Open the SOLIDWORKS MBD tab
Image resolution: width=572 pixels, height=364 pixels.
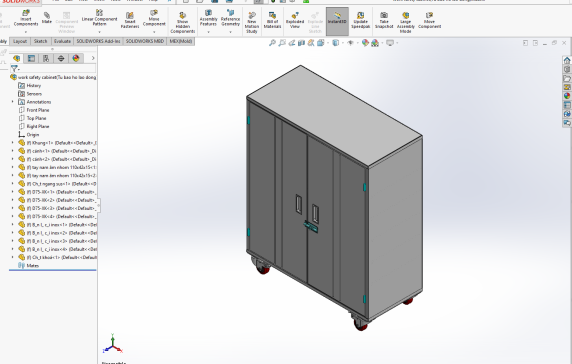(144, 41)
